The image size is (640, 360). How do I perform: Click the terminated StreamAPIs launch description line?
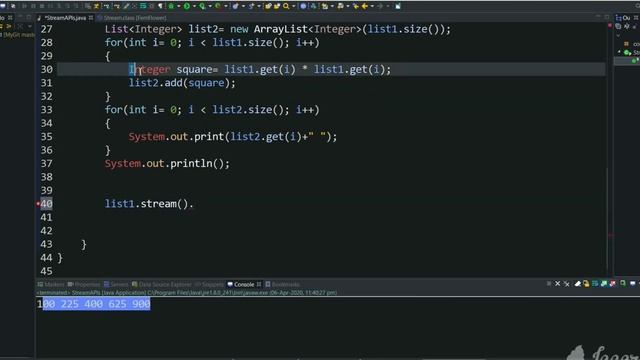(x=187, y=293)
